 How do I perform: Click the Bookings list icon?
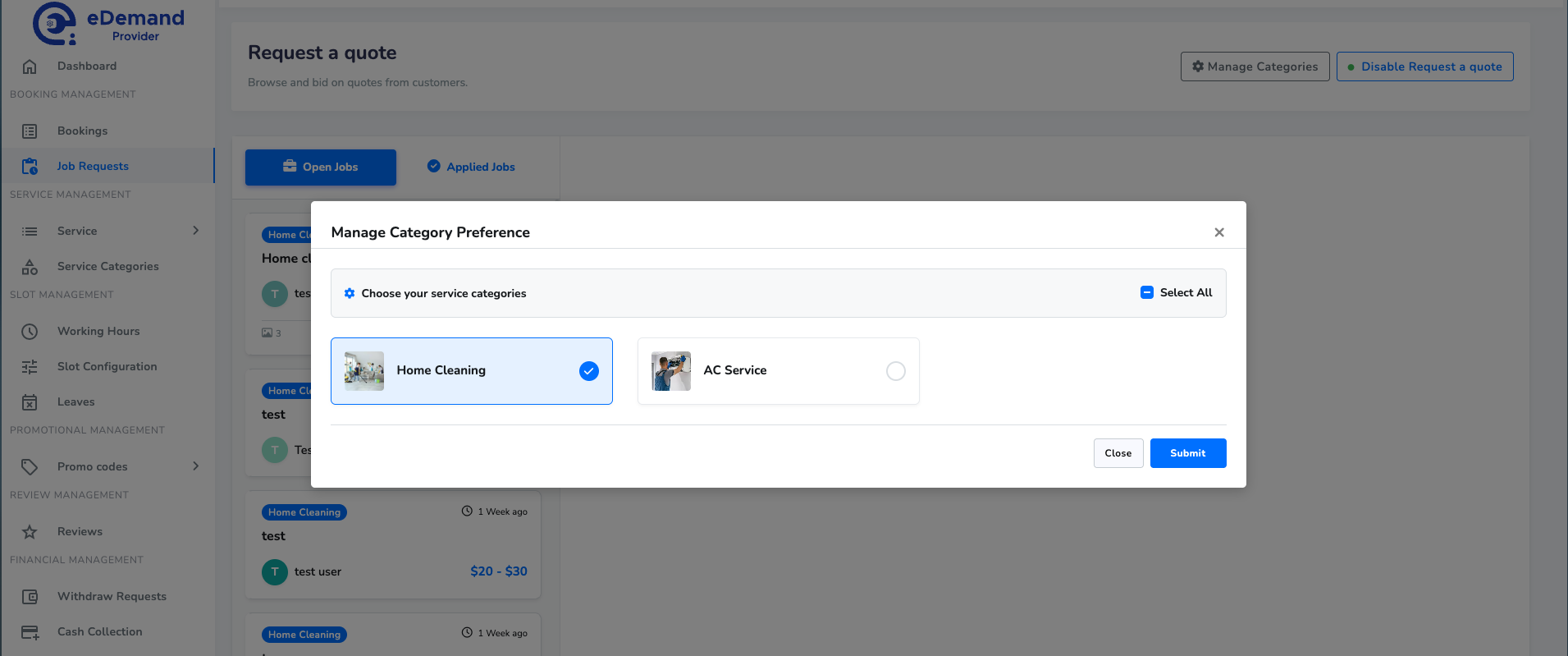pyautogui.click(x=30, y=131)
